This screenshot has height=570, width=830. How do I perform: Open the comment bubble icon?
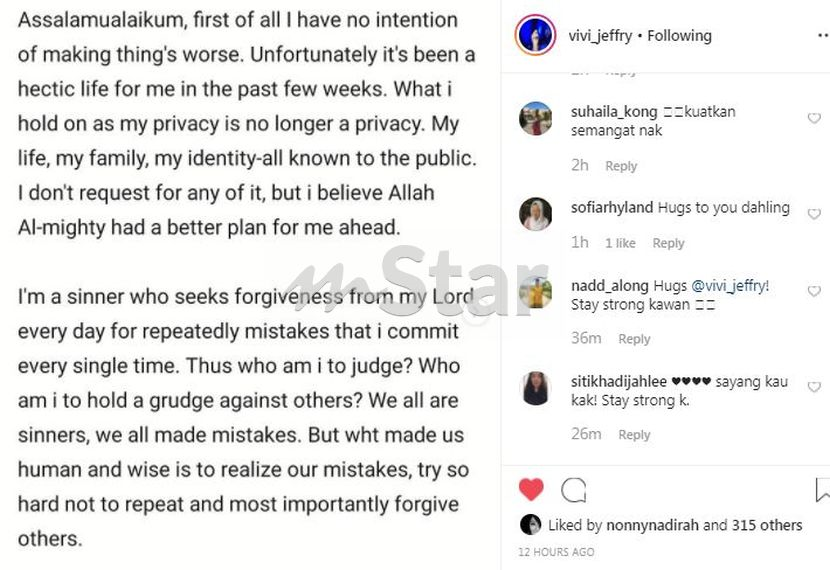(574, 490)
